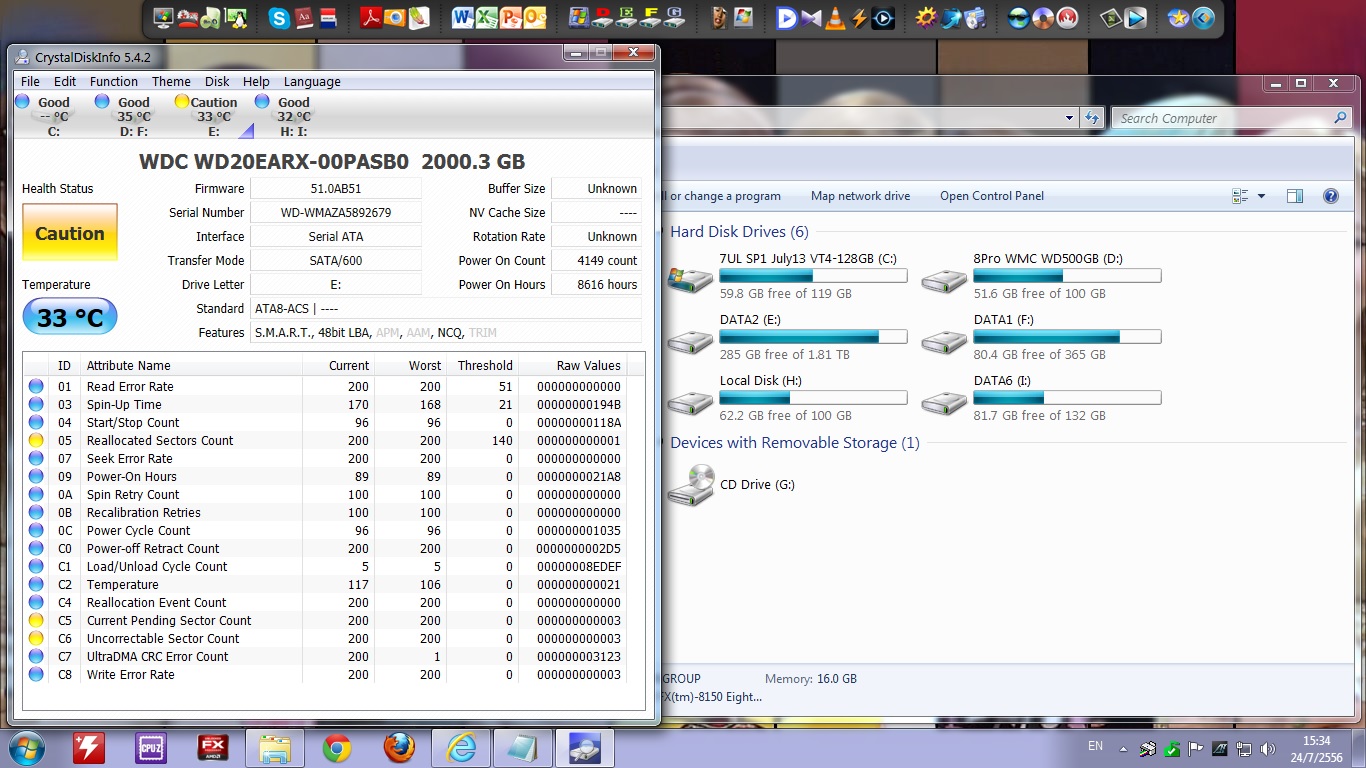The height and width of the screenshot is (768, 1366).
Task: Open the Aa dictionary icon in dock
Action: 303,18
